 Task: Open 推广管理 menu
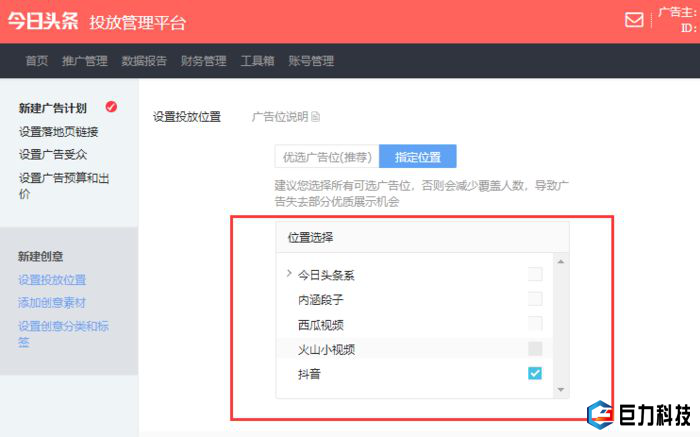pos(85,61)
